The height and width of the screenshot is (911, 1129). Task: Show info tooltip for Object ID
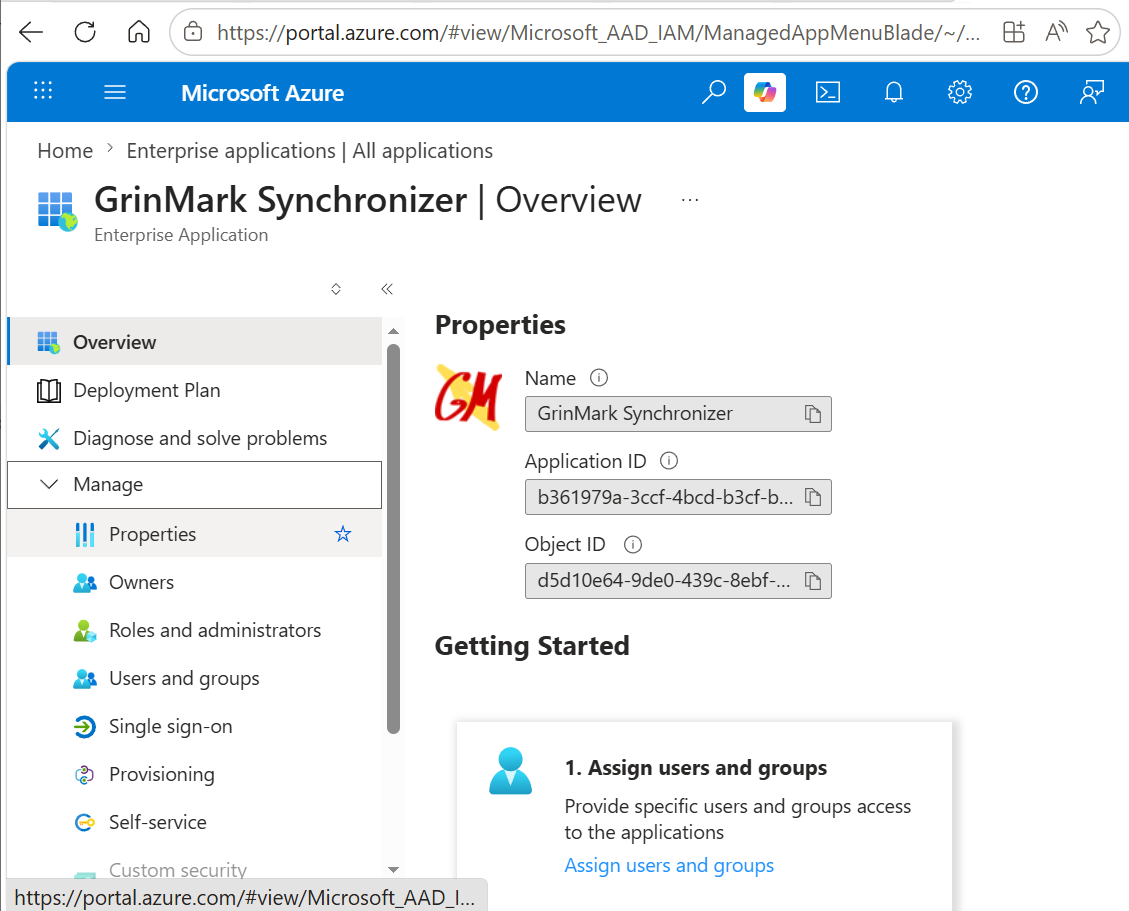633,544
